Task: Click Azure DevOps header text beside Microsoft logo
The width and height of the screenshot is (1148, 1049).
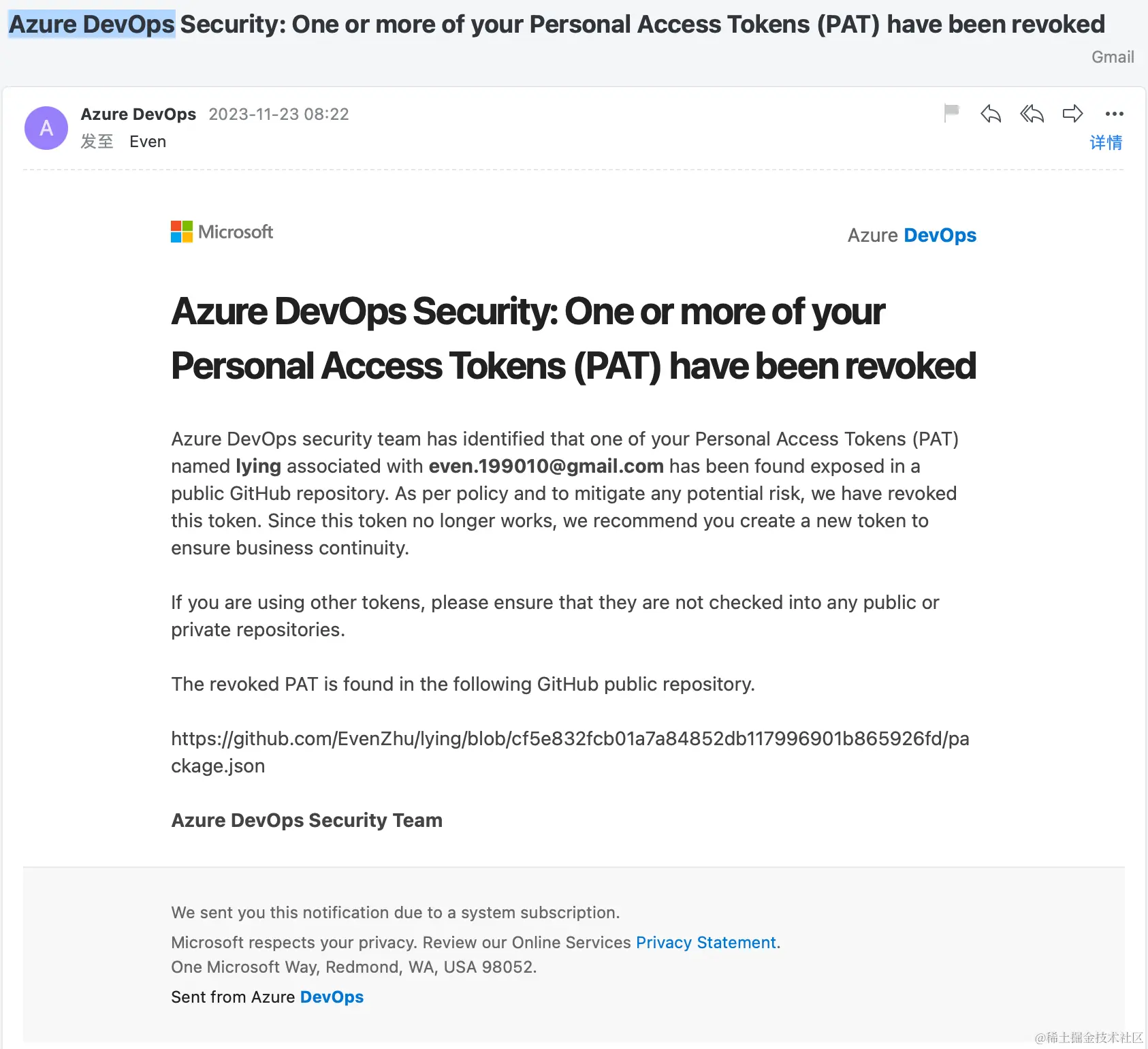Action: coord(912,235)
